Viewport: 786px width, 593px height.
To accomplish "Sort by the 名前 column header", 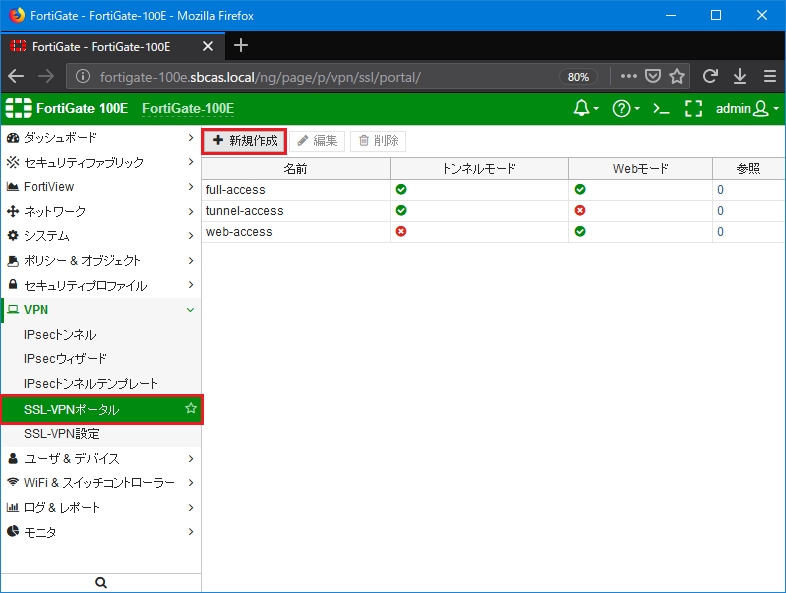I will (296, 168).
